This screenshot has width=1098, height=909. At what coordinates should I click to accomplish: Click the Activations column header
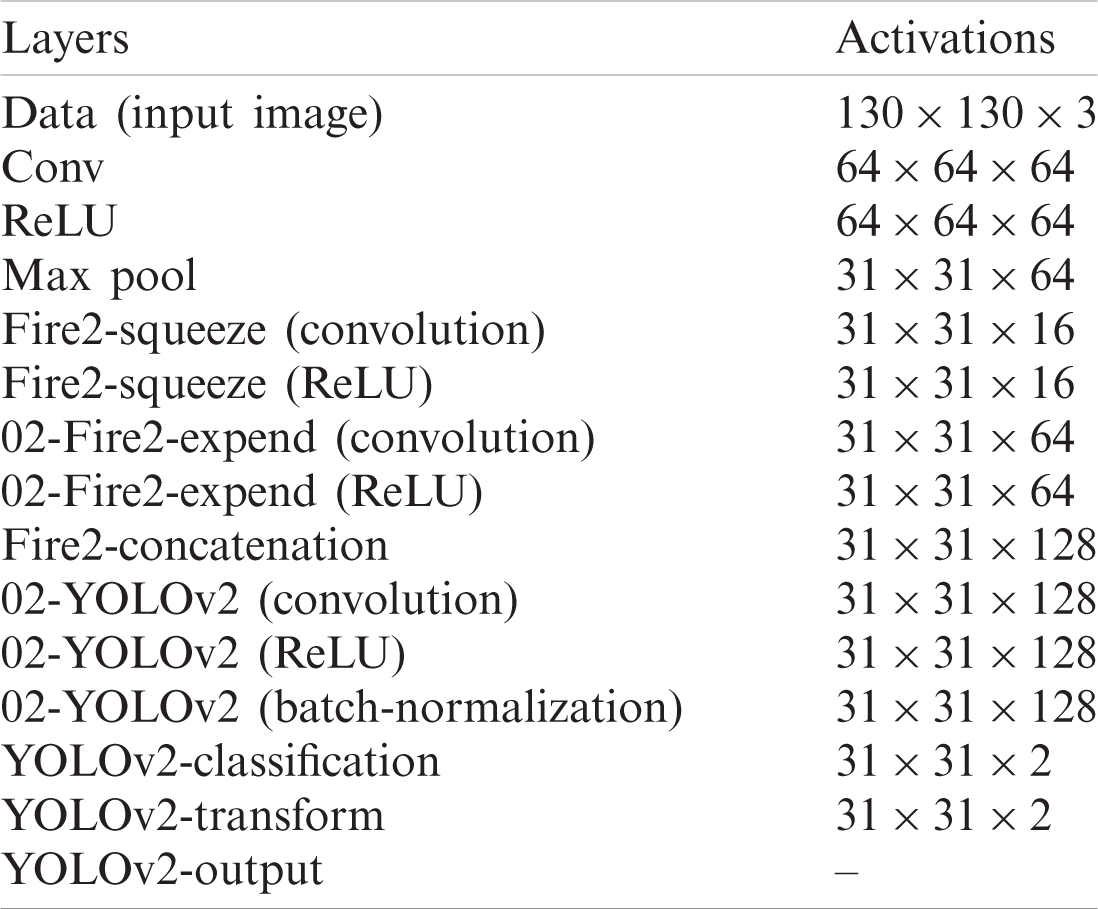(x=945, y=41)
